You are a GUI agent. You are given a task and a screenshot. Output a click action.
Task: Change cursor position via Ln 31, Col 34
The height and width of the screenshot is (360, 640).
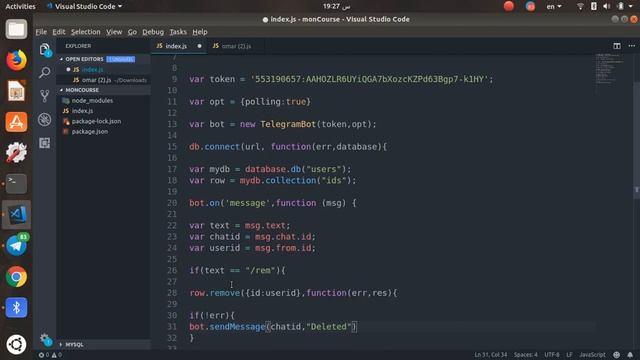click(x=491, y=355)
